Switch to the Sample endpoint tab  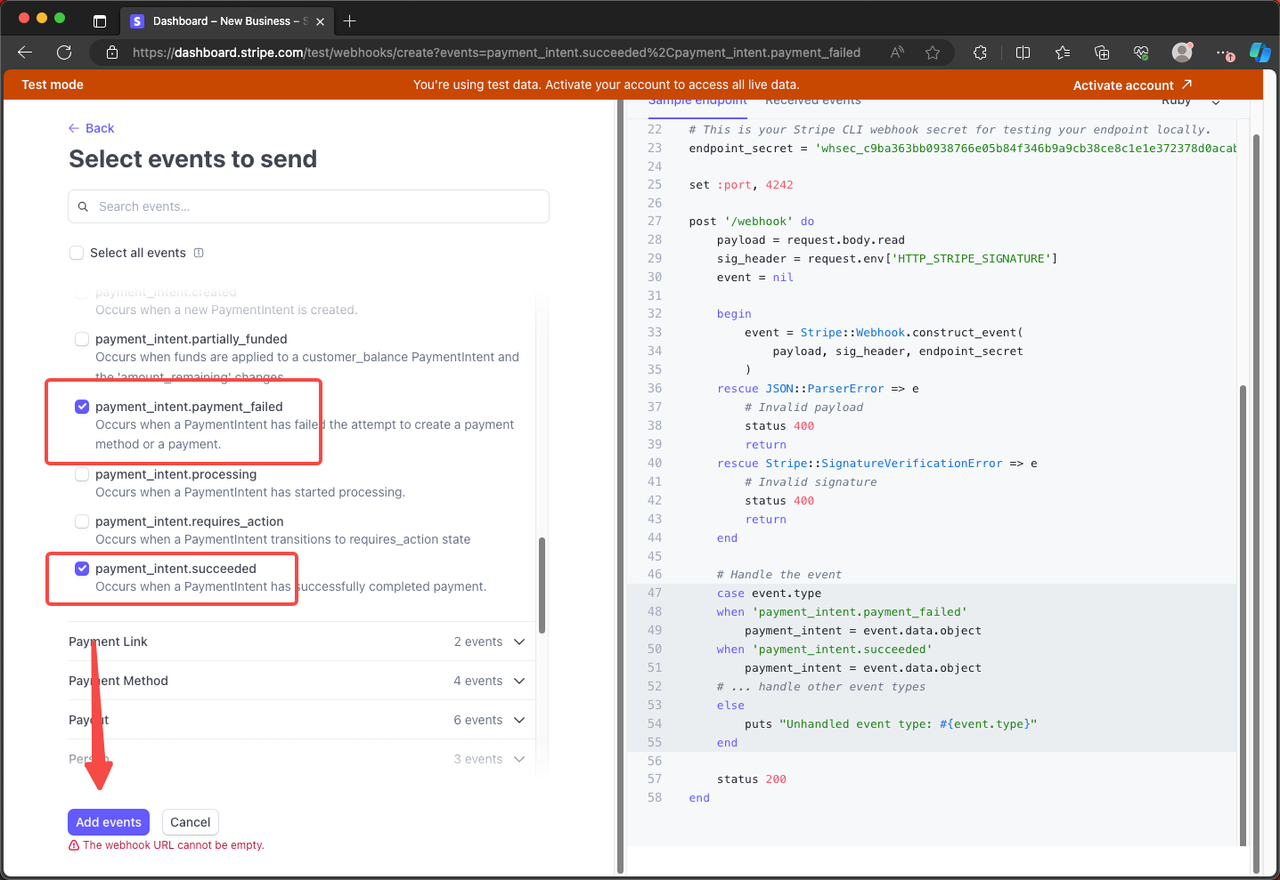point(697,101)
